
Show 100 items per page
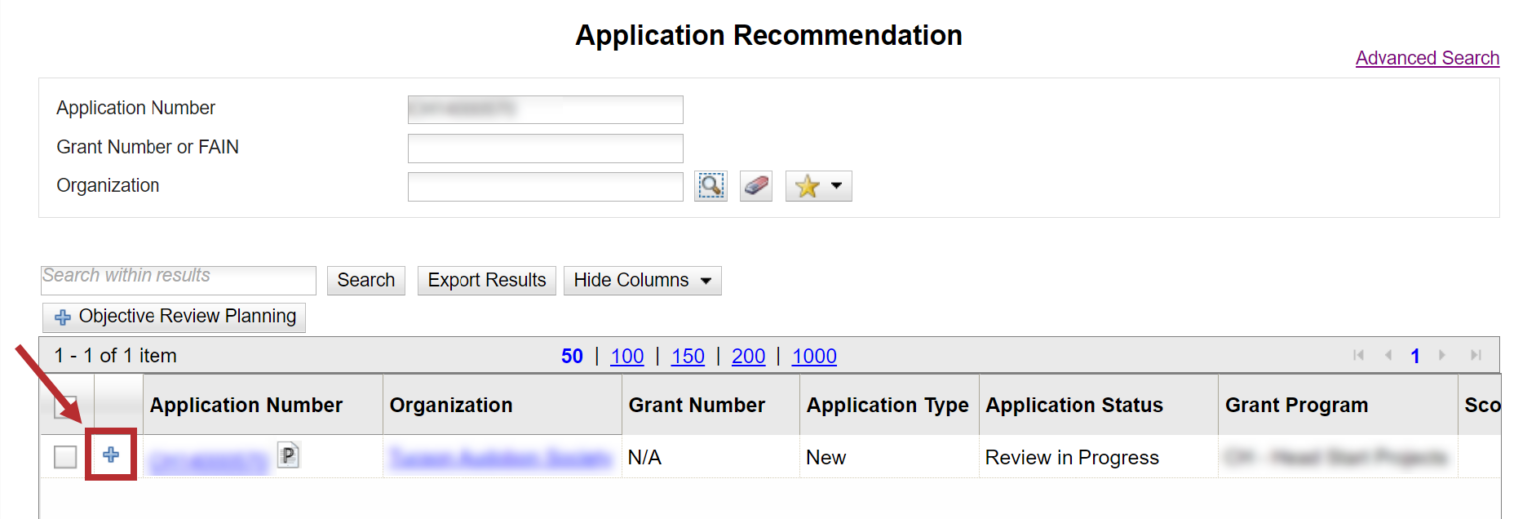[627, 356]
